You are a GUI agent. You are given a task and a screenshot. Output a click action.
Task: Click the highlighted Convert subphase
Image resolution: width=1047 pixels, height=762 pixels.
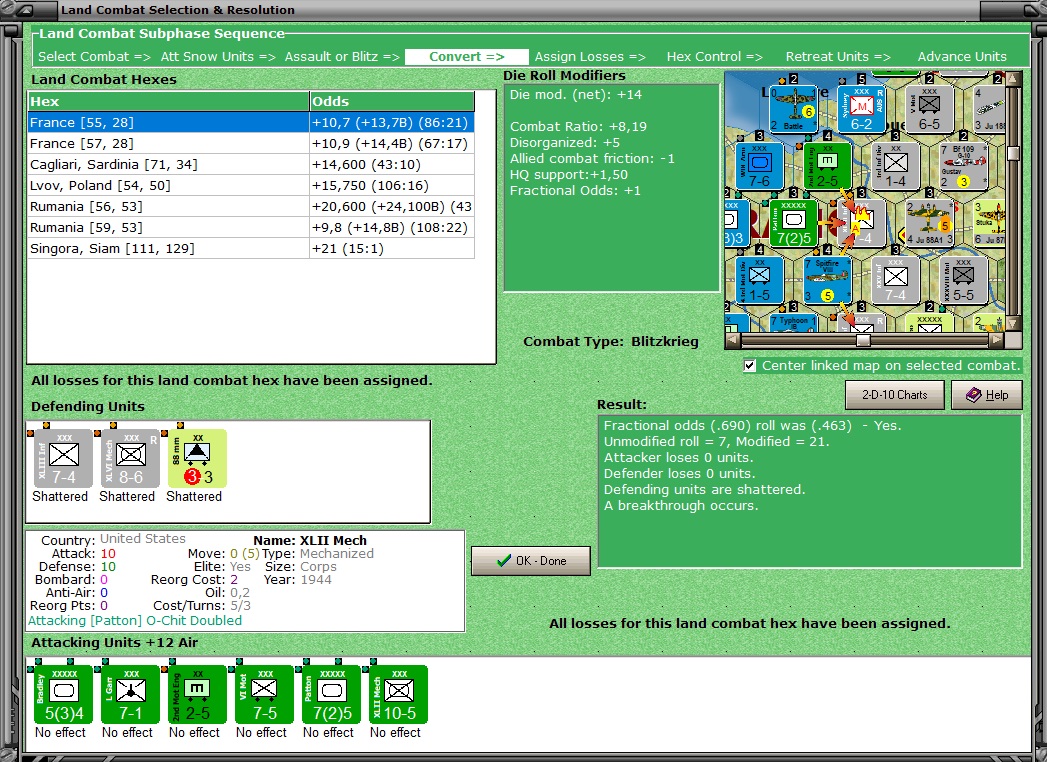(x=467, y=57)
